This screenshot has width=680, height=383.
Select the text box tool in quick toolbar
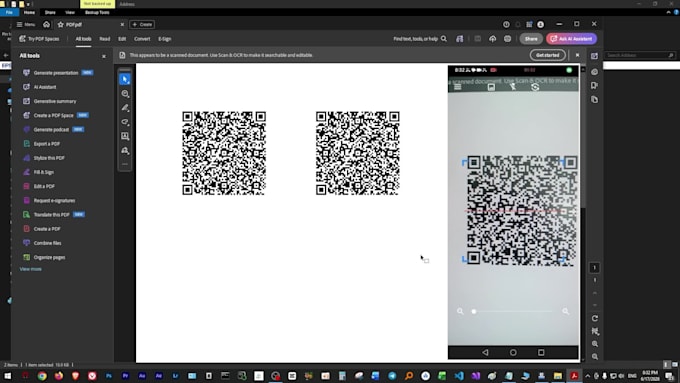(x=125, y=136)
